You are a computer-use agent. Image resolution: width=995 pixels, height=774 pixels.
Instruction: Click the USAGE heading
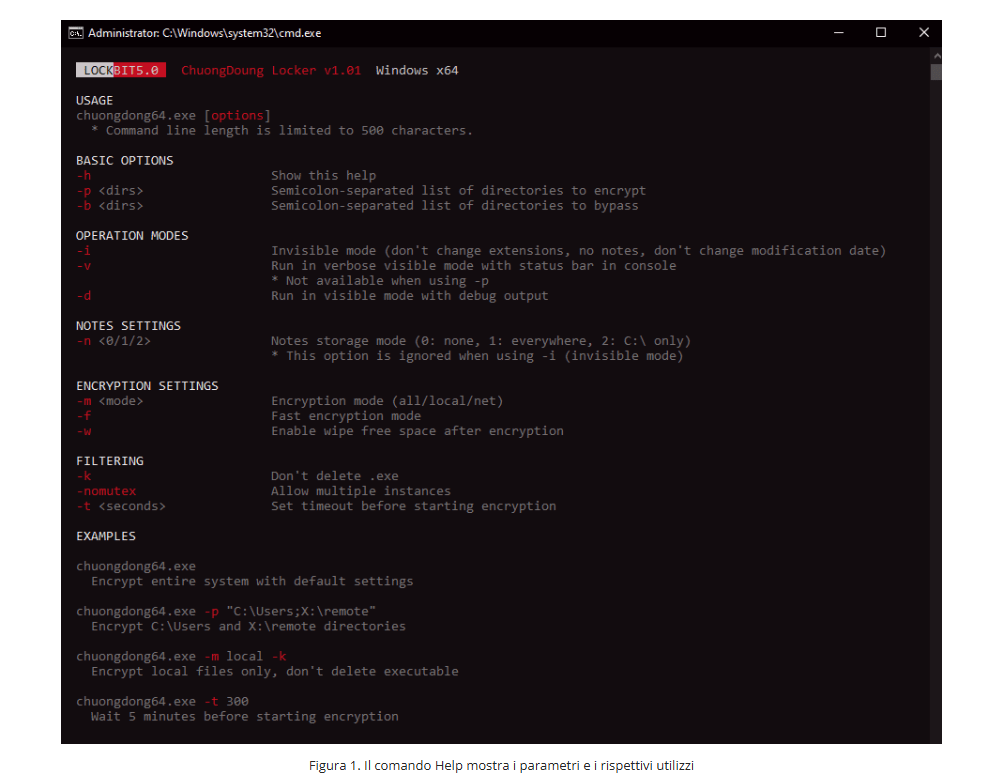(95, 100)
